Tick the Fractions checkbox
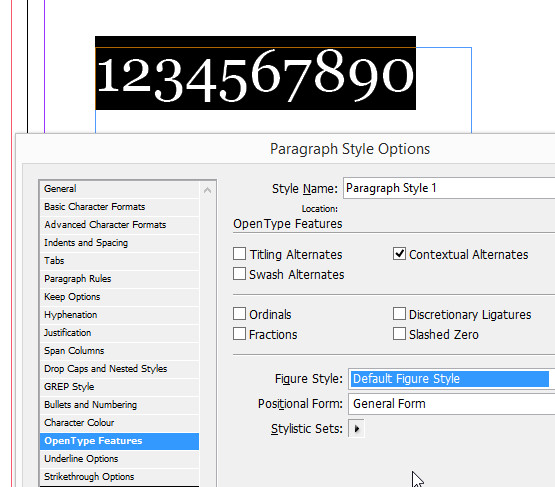Screen dimensions: 555x487 pyautogui.click(x=240, y=334)
